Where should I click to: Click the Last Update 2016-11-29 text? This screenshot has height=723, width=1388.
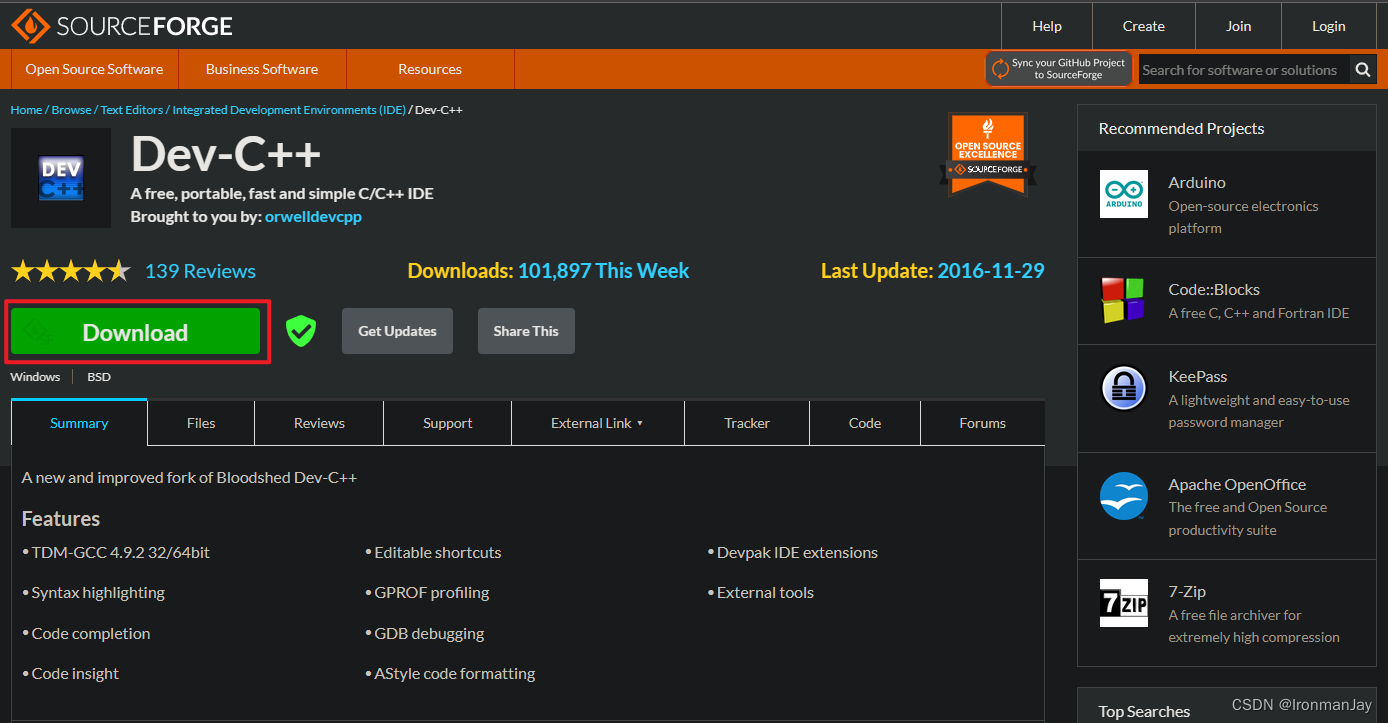click(x=932, y=271)
